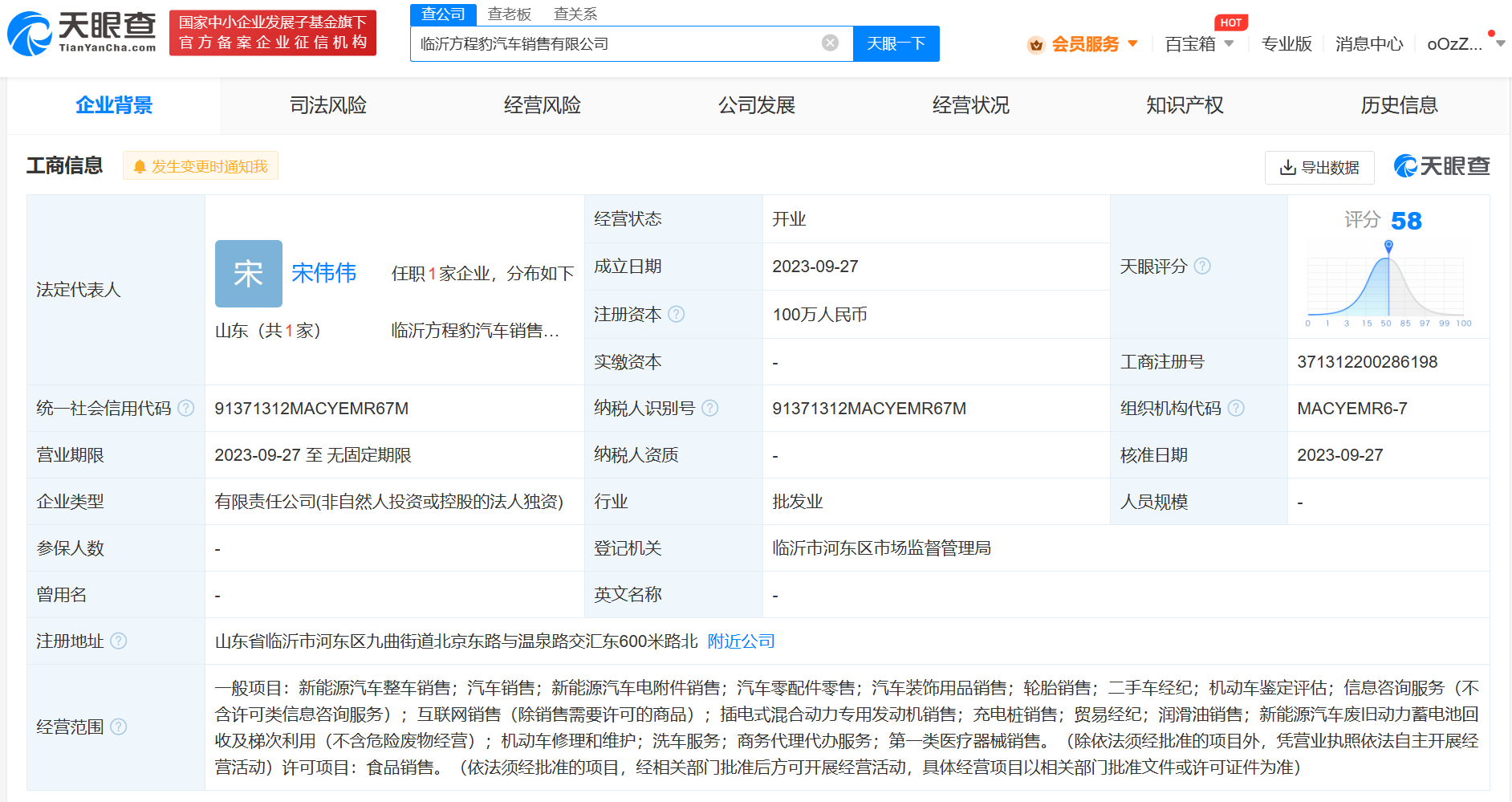Expand the oOzZ user account menu
The height and width of the screenshot is (802, 1512).
click(1463, 44)
